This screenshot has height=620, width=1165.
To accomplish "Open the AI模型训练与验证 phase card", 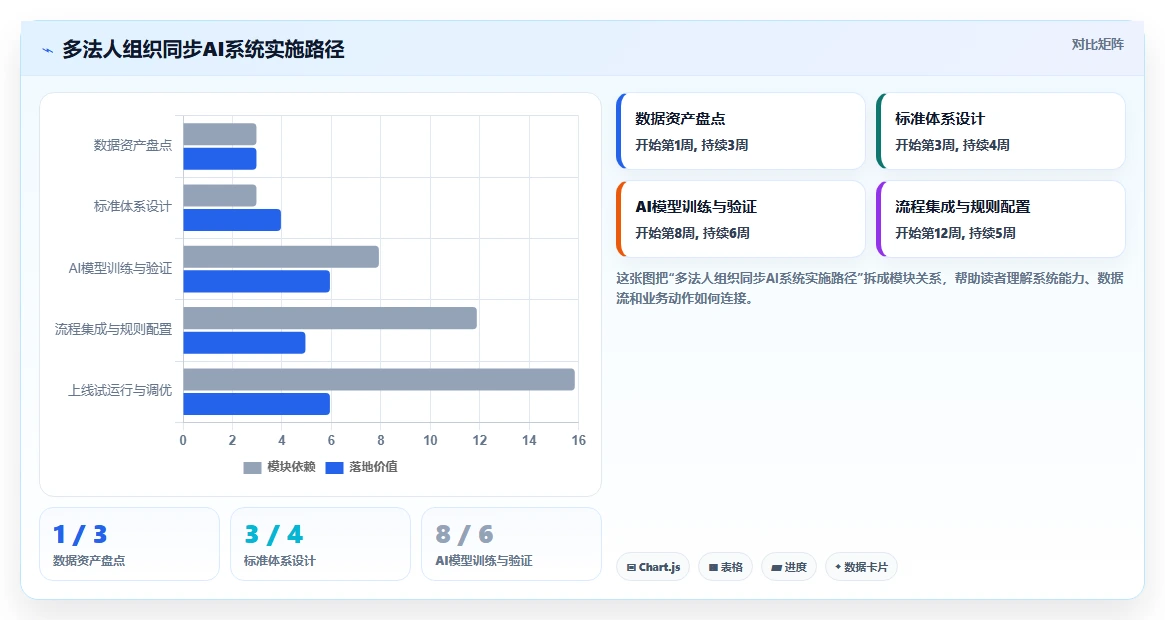I will point(741,219).
